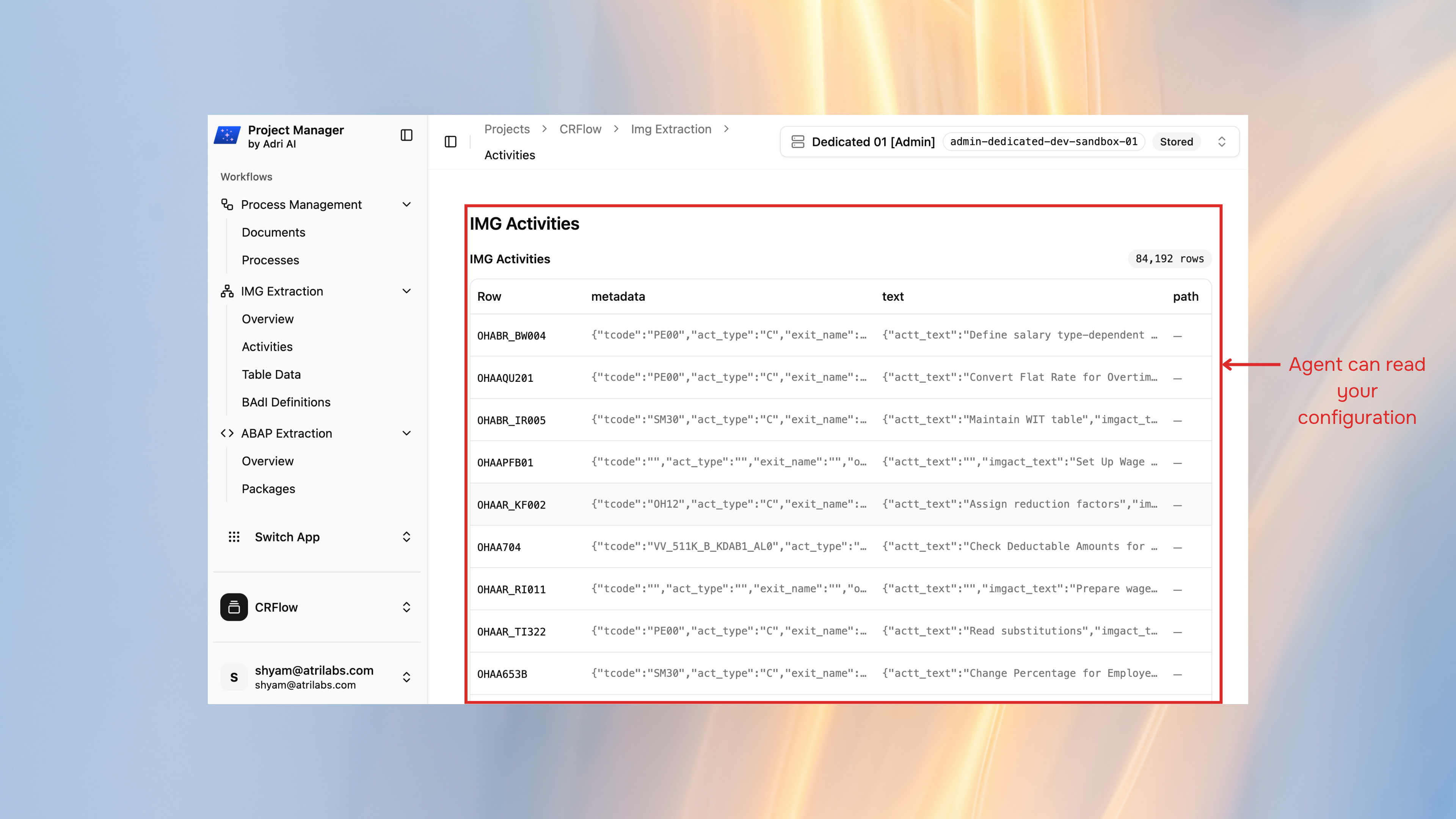Image resolution: width=1456 pixels, height=819 pixels.
Task: Open the environment selector chevron beside Stored
Action: [x=1221, y=141]
